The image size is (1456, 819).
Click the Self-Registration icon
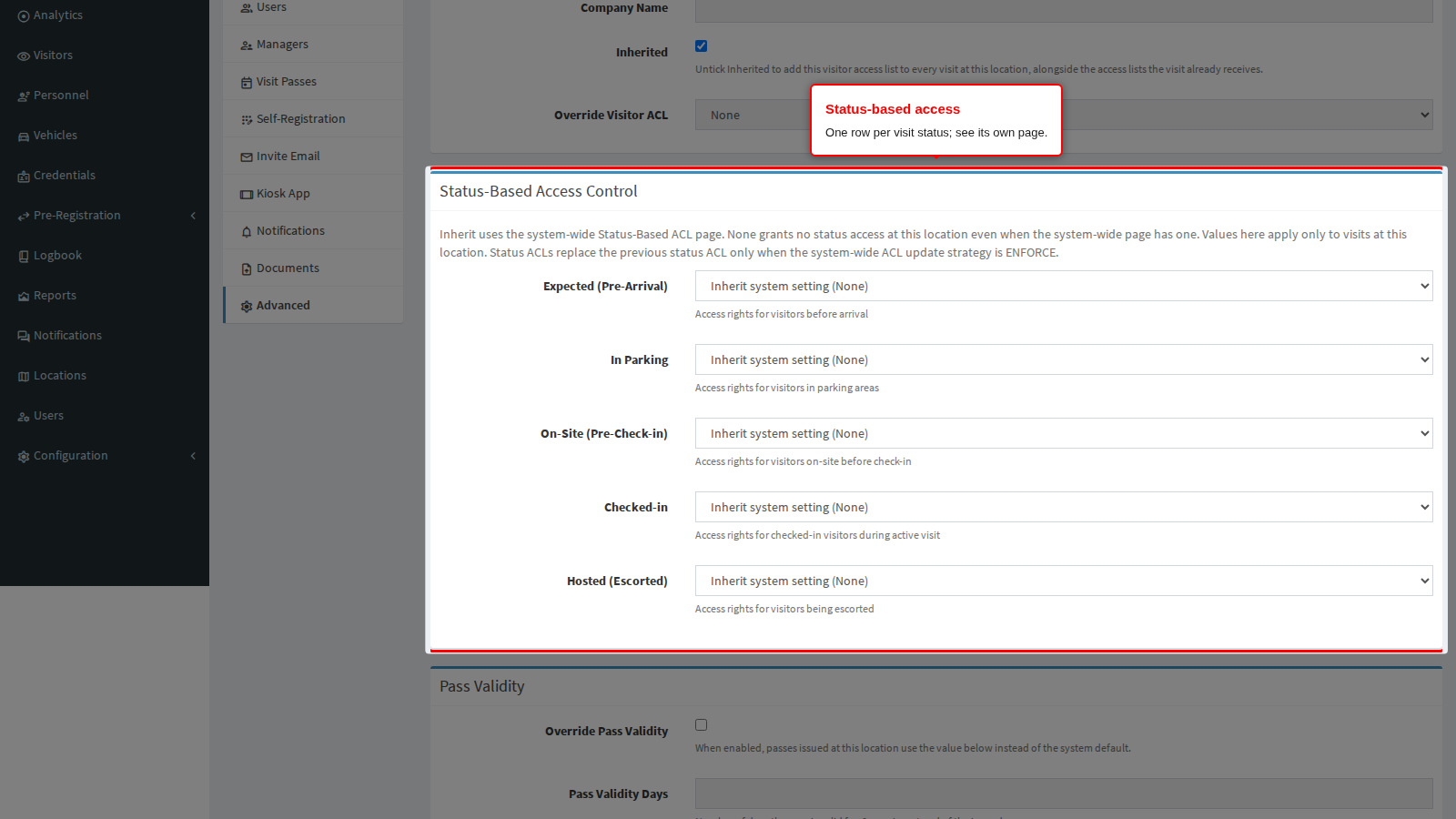[x=247, y=120]
